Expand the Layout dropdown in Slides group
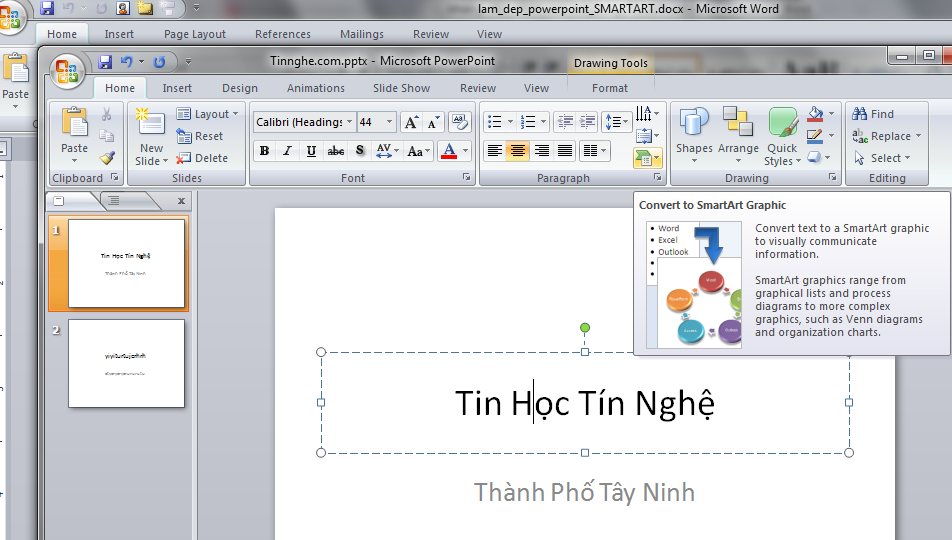This screenshot has width=952, height=540. point(208,114)
